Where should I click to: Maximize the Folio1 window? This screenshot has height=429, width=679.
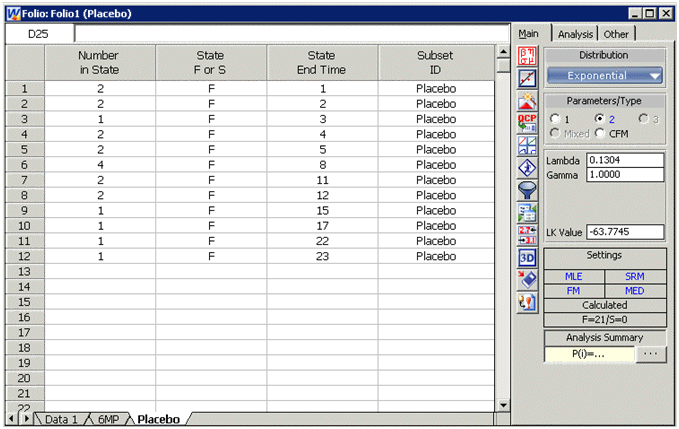[x=650, y=13]
